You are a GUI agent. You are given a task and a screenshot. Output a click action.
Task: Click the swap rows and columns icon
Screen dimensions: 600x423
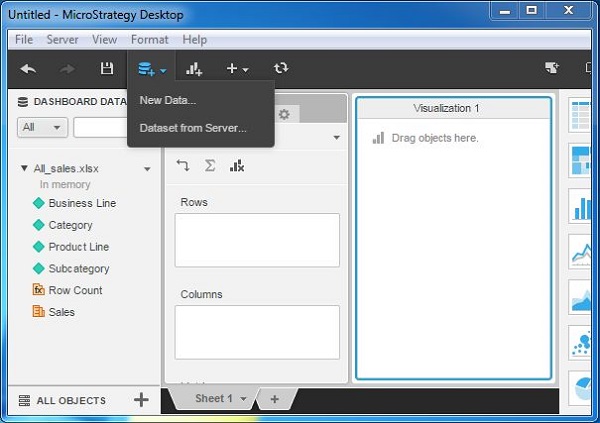(x=183, y=166)
